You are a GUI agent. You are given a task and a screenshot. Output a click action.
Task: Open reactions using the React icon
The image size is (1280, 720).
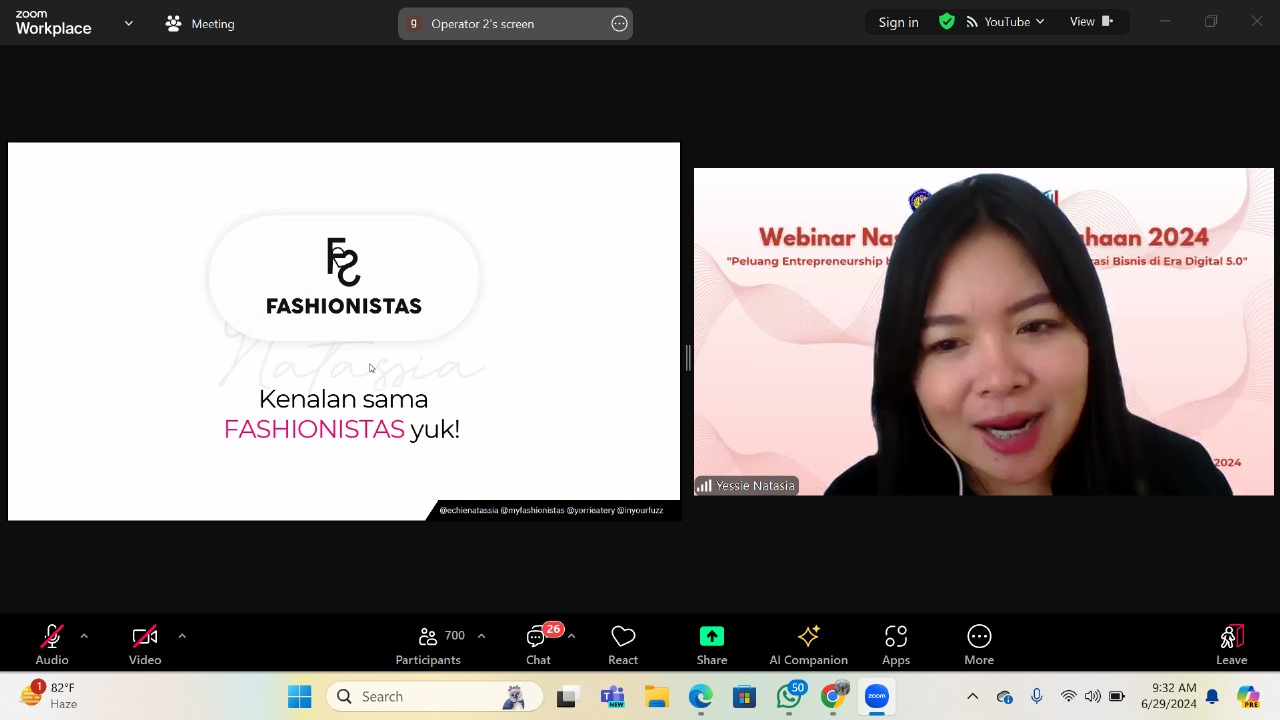(623, 645)
